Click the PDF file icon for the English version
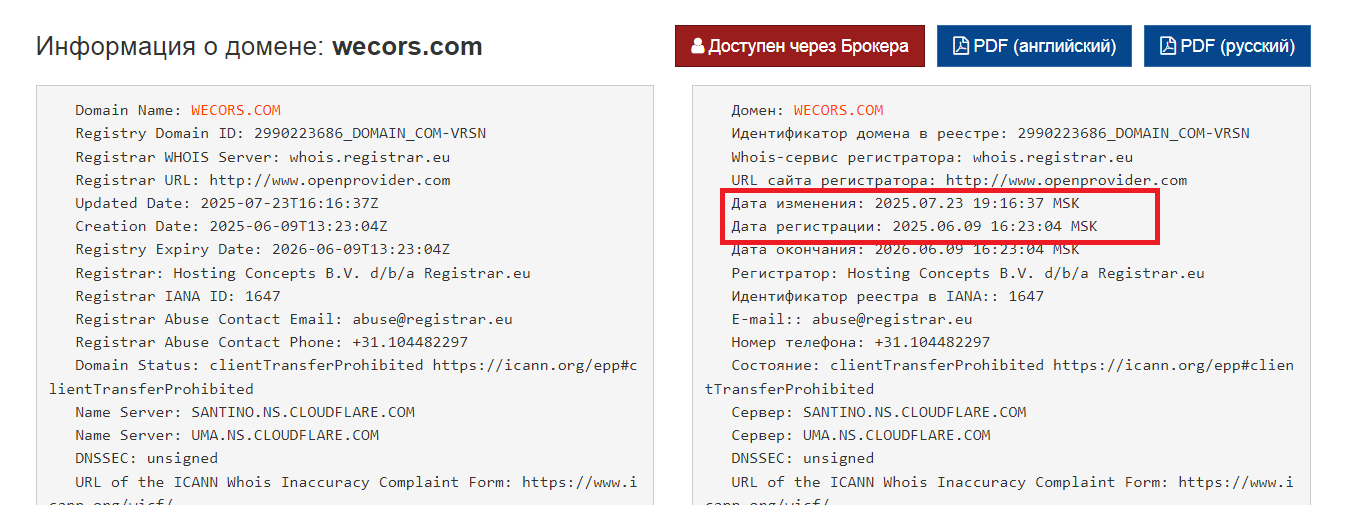This screenshot has width=1359, height=505. (x=961, y=47)
